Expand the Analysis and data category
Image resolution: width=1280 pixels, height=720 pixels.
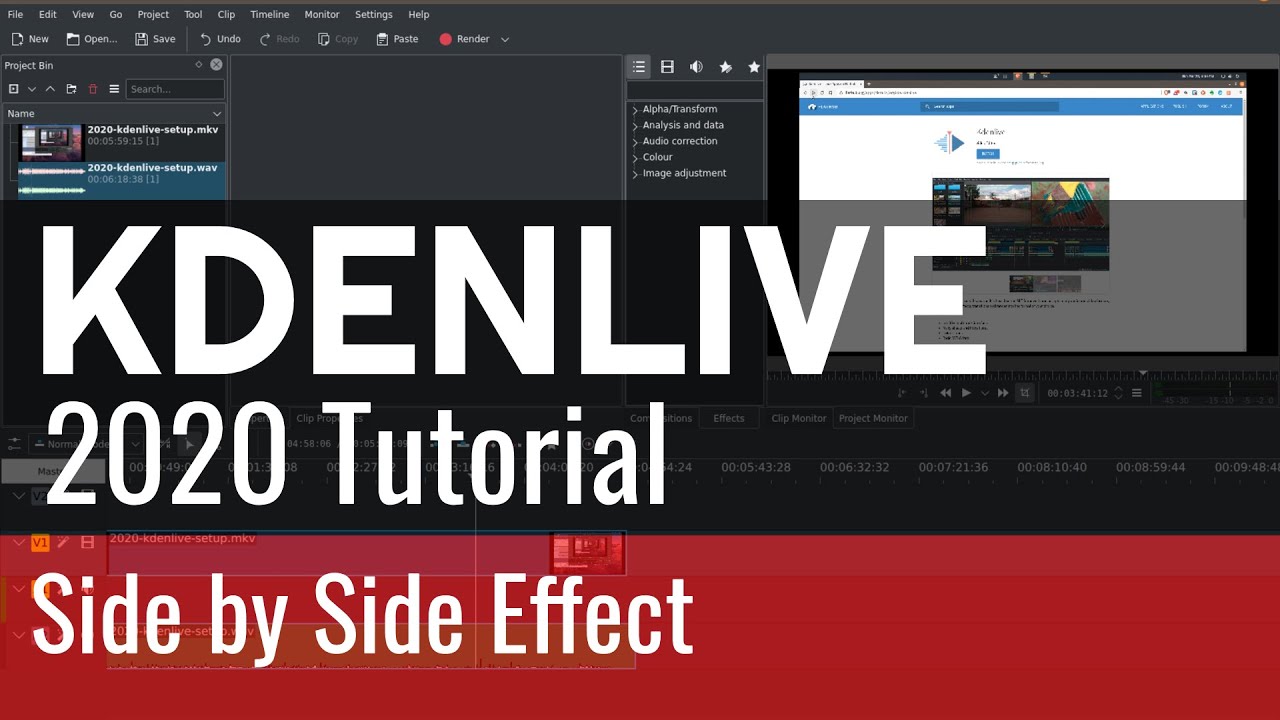(x=635, y=126)
